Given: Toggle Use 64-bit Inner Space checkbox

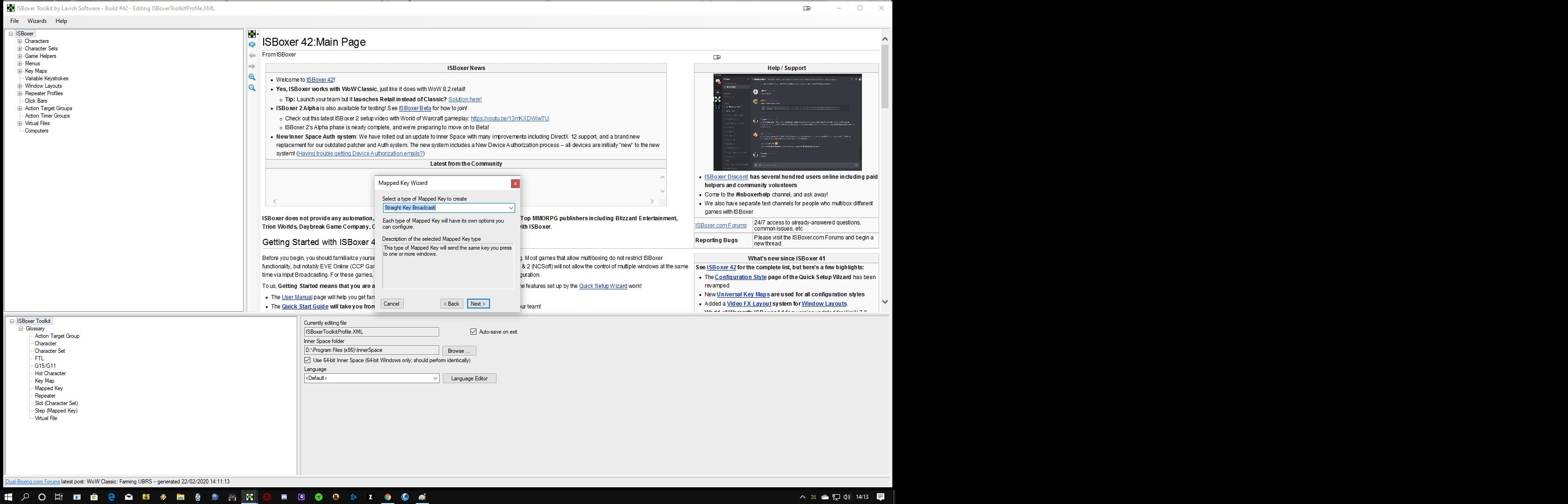Looking at the screenshot, I should point(308,360).
